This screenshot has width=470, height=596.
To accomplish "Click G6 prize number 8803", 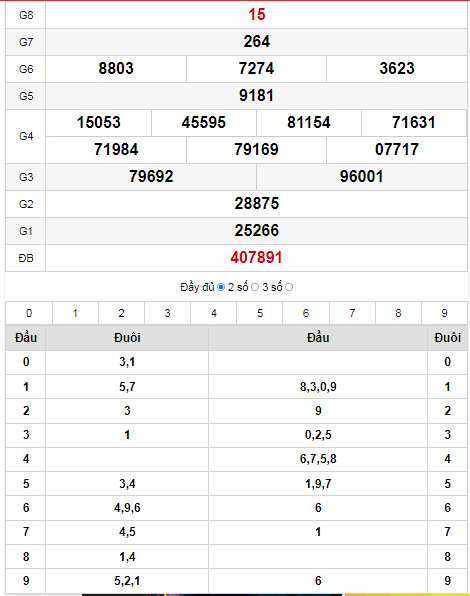I will [x=116, y=69].
